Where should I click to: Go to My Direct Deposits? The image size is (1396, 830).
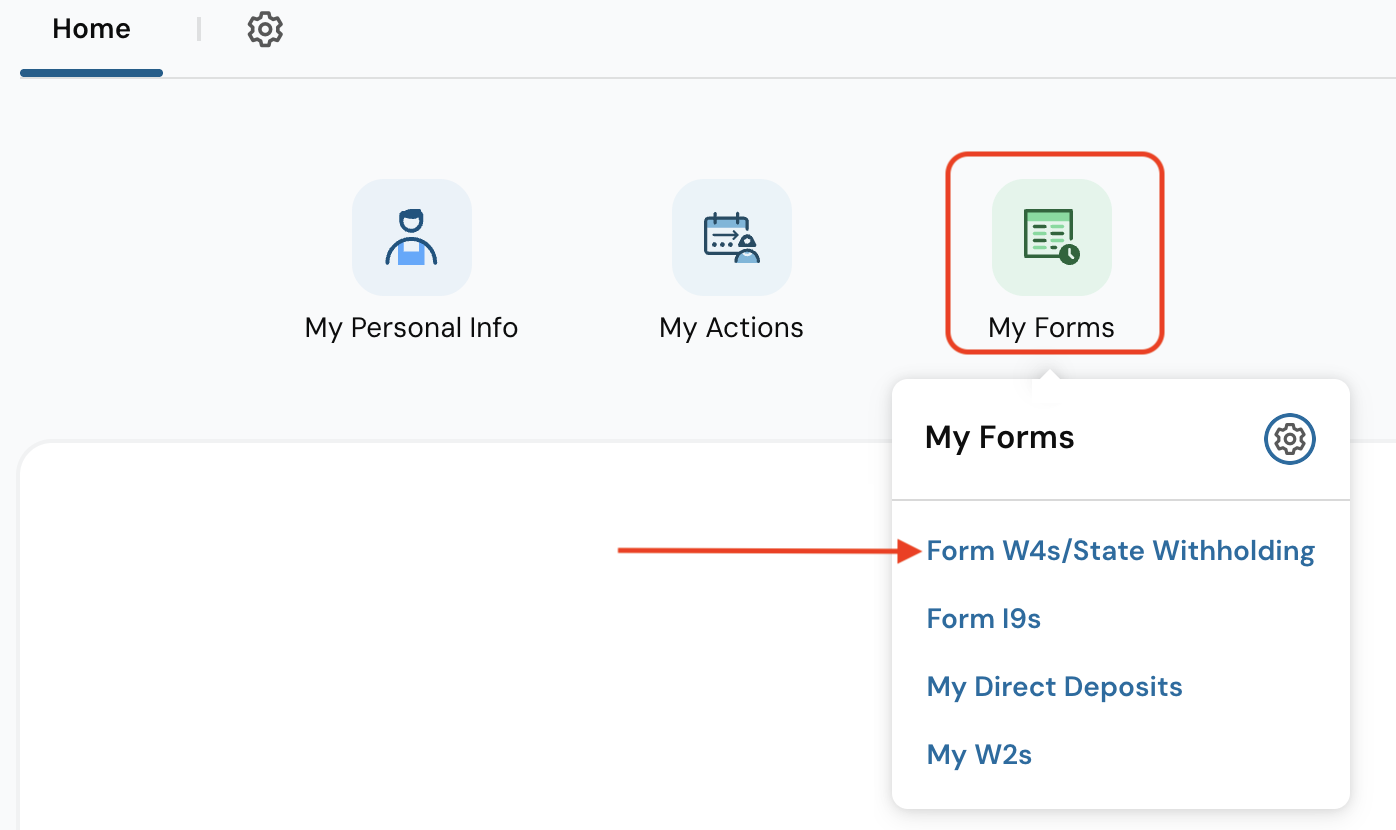tap(1054, 687)
